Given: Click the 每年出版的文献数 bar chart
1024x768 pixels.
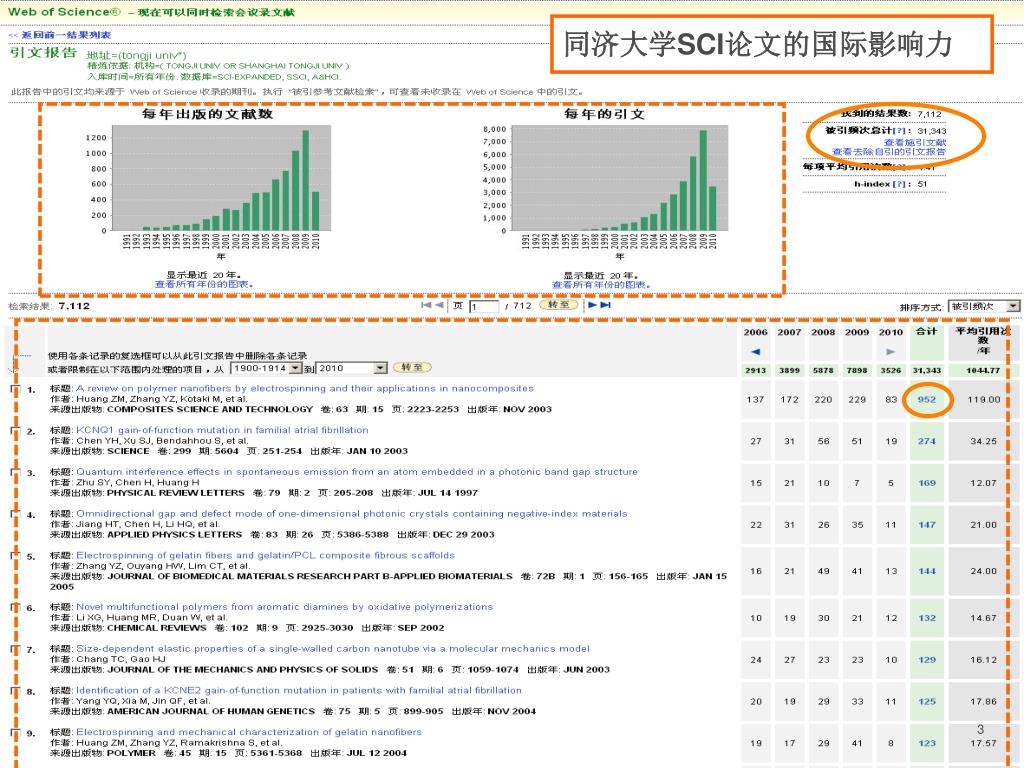Looking at the screenshot, I should point(208,185).
